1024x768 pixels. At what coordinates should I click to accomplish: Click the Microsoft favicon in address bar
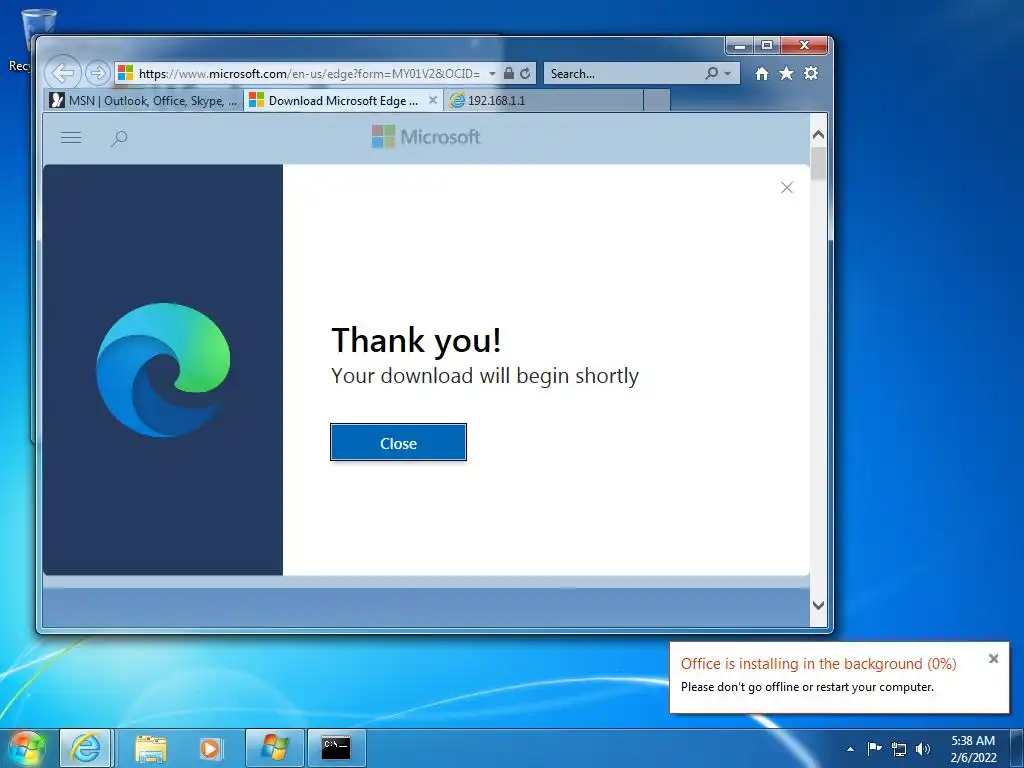click(x=125, y=73)
